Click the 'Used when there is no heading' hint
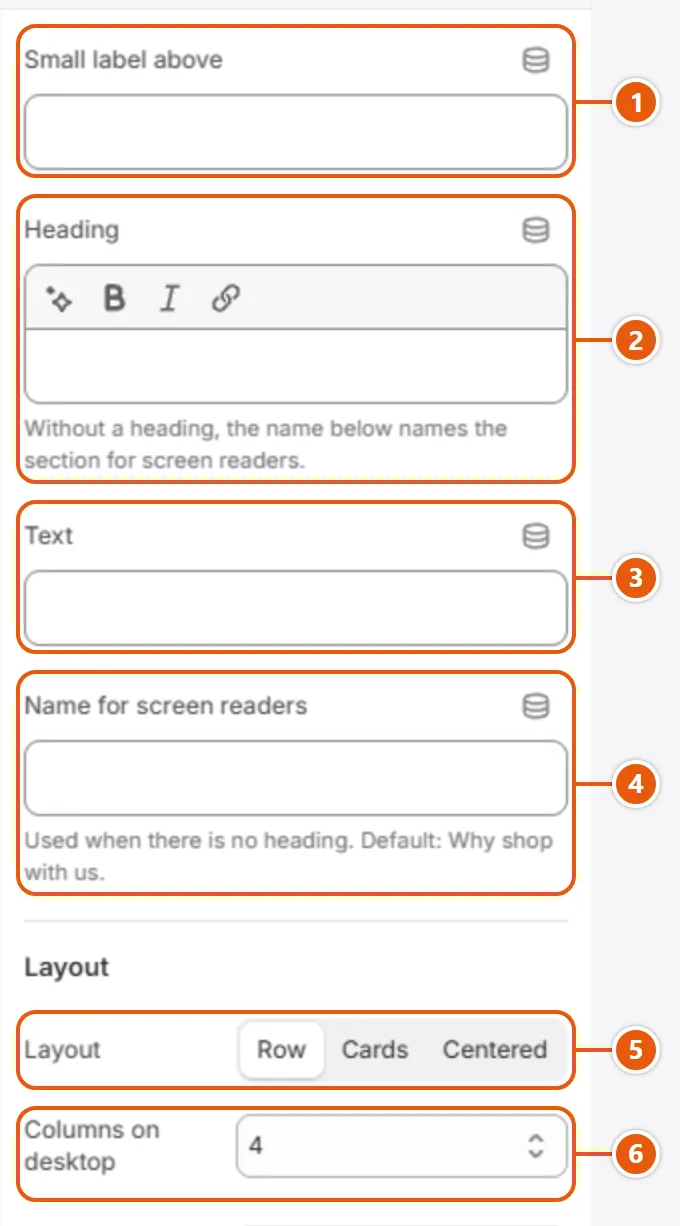Image resolution: width=680 pixels, height=1226 pixels. [x=289, y=856]
